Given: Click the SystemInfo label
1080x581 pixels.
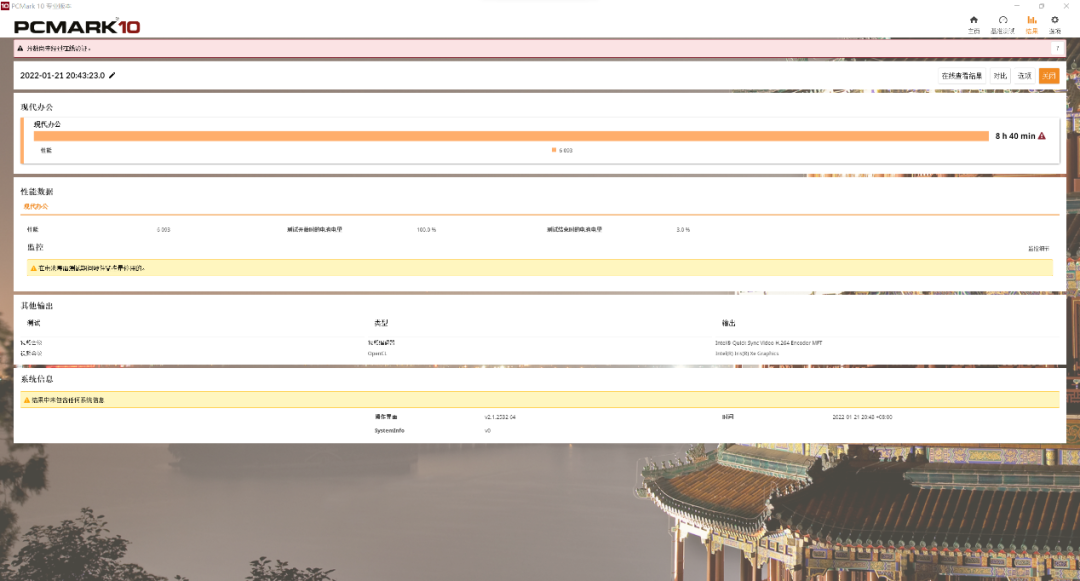Looking at the screenshot, I should pyautogui.click(x=389, y=430).
